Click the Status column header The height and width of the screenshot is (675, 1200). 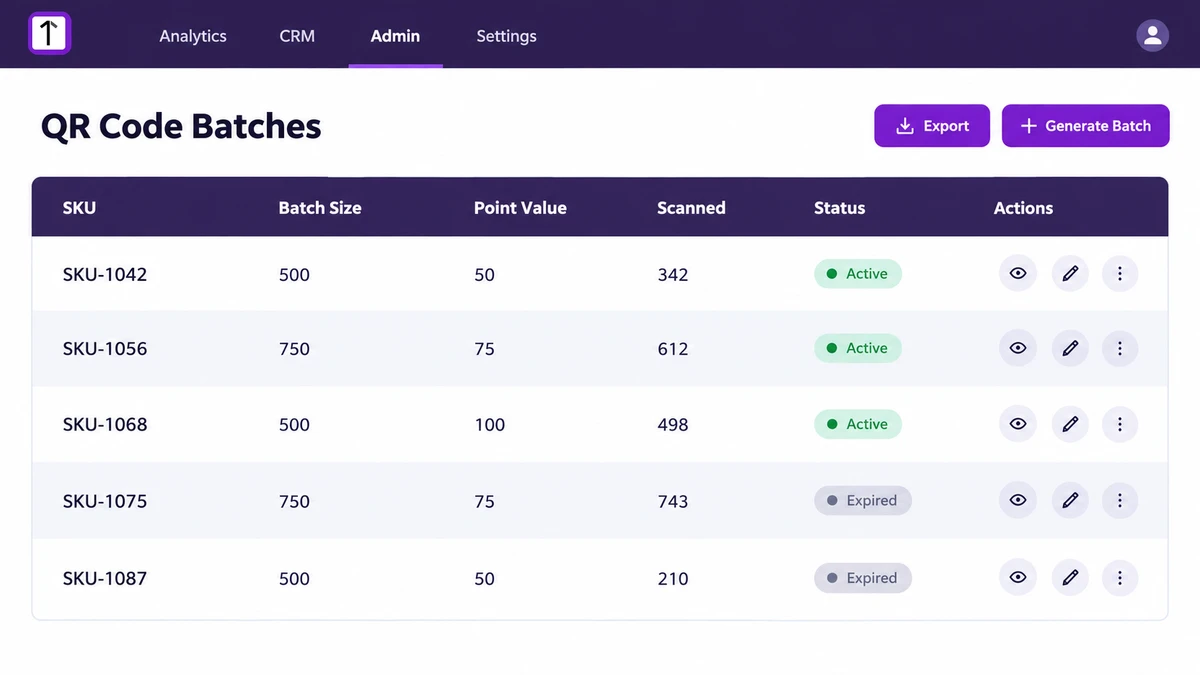point(839,208)
